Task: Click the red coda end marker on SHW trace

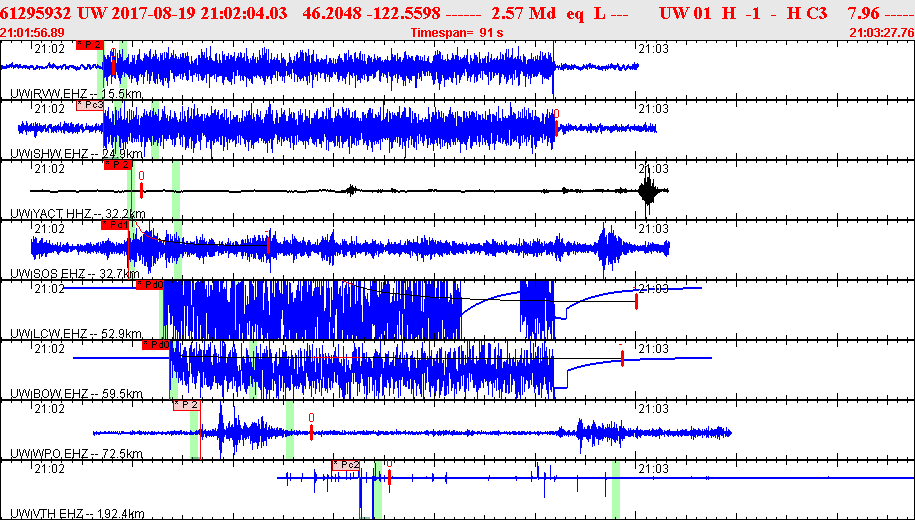Action: point(556,128)
